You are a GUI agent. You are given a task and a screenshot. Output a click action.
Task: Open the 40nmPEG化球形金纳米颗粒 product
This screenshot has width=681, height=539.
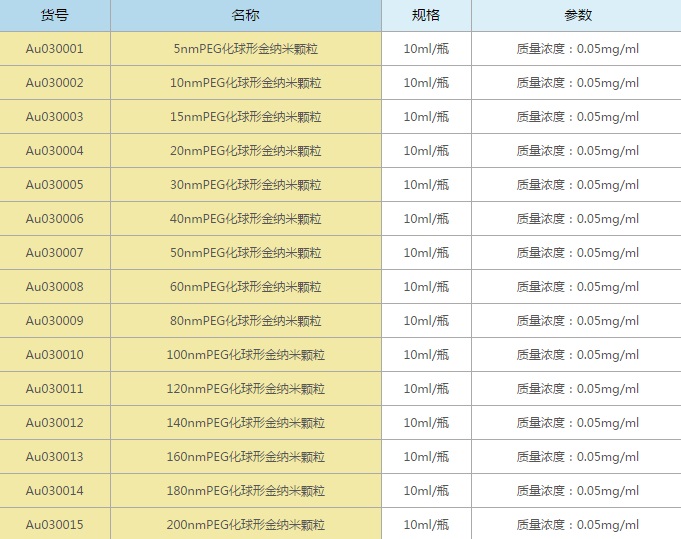coord(246,219)
